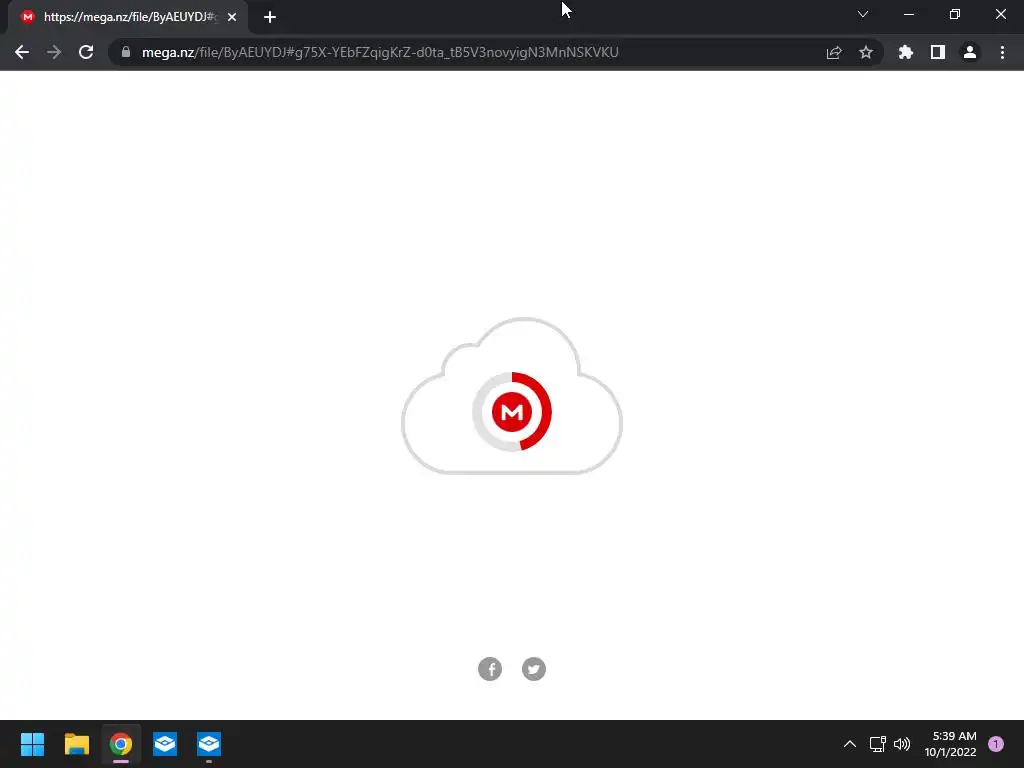
Task: Open network status in system tray
Action: click(878, 744)
